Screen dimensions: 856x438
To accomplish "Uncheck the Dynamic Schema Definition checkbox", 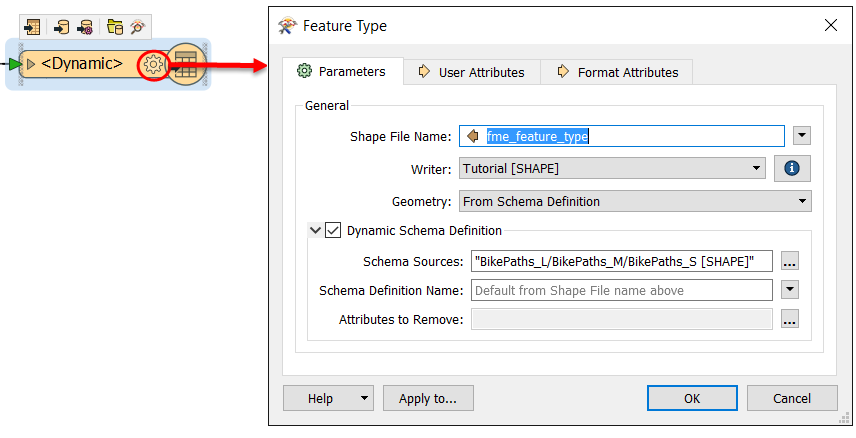I will click(333, 231).
